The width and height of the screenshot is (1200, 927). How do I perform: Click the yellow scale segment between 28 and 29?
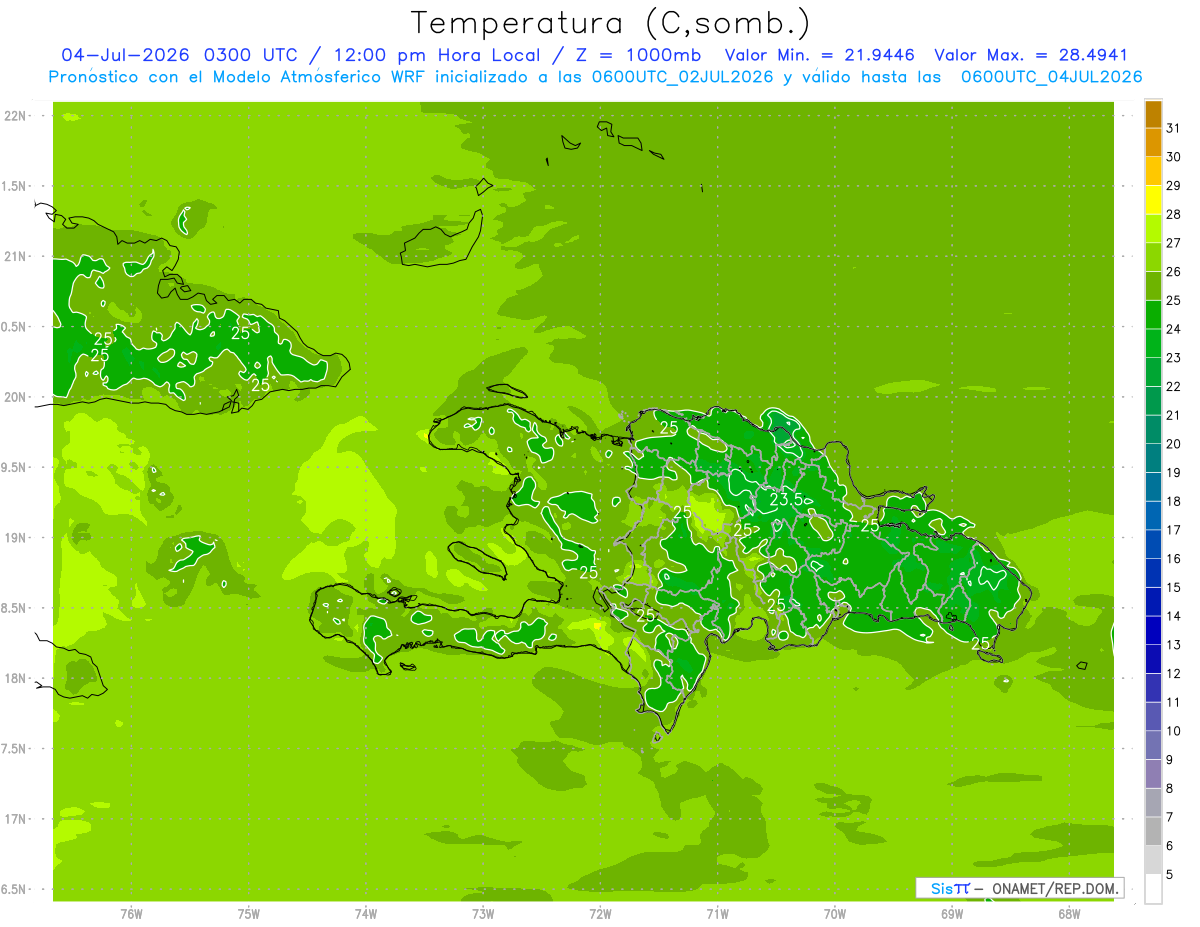point(1153,200)
